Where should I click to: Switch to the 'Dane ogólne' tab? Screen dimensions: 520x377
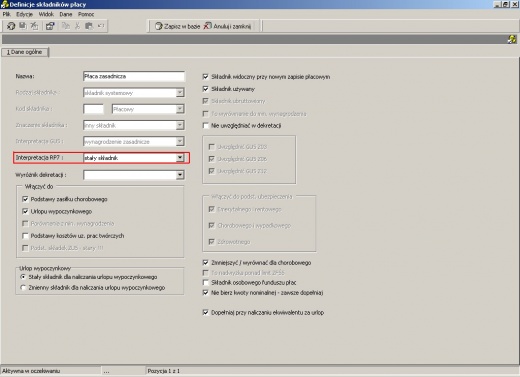click(25, 52)
